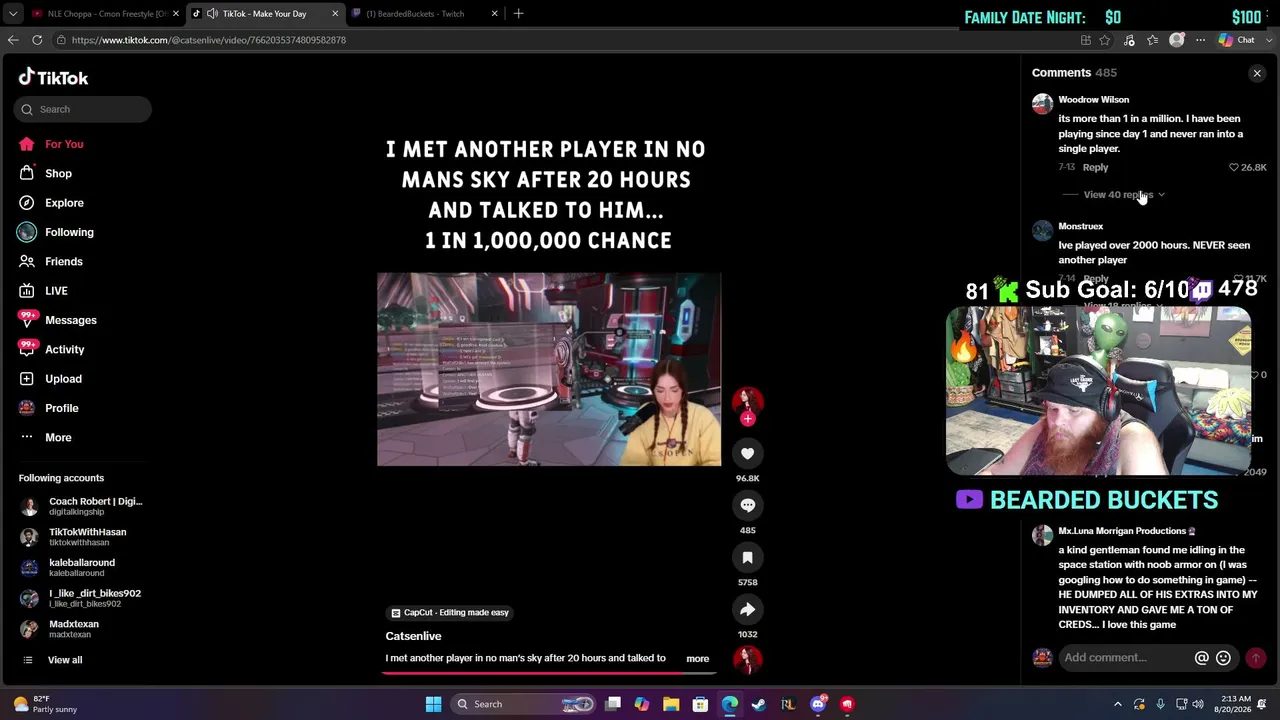The height and width of the screenshot is (720, 1280).
Task: Open the Activity notifications icon
Action: coord(27,349)
